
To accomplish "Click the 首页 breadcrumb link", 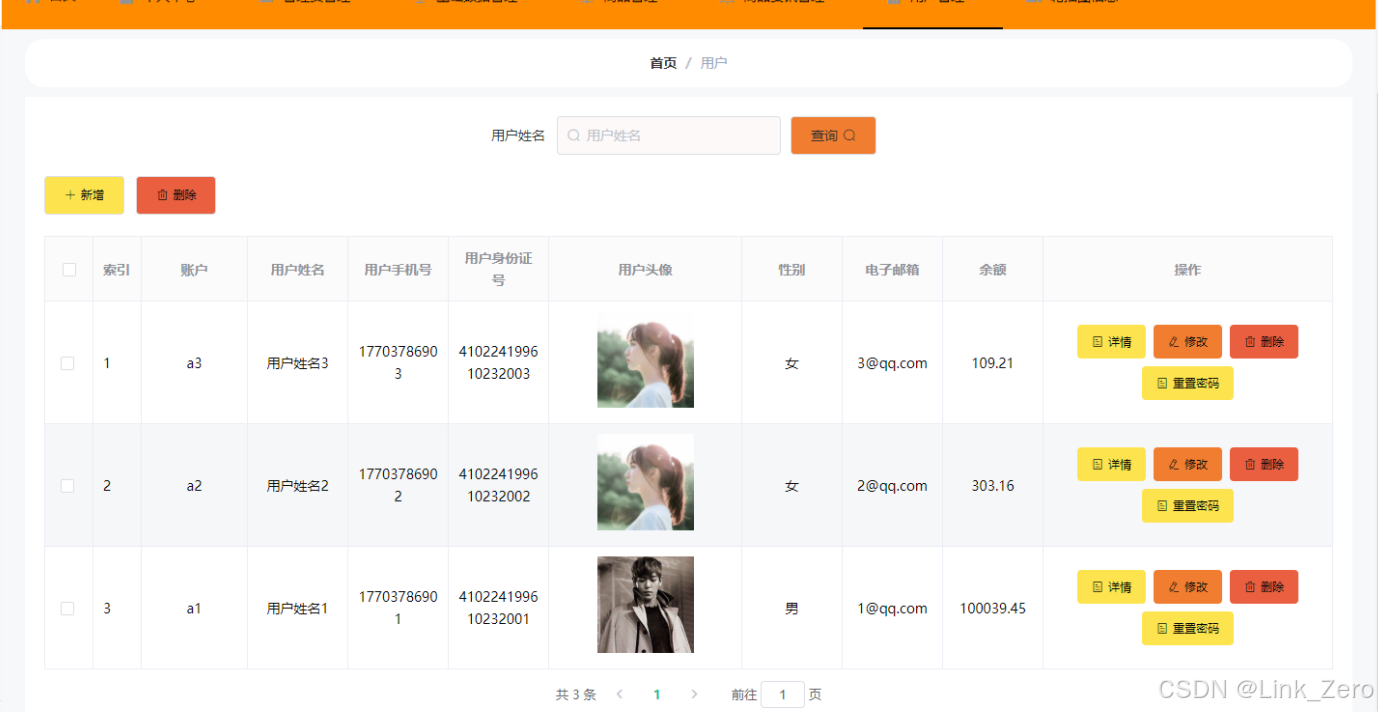I will [x=662, y=62].
